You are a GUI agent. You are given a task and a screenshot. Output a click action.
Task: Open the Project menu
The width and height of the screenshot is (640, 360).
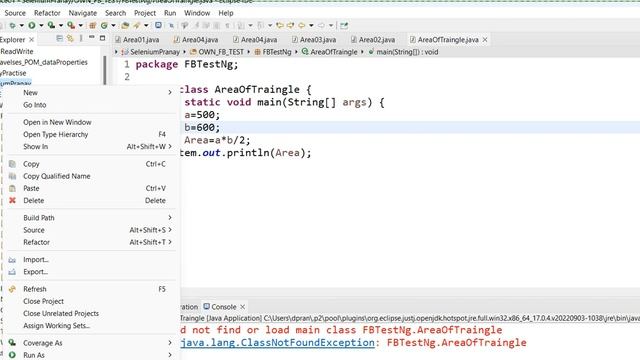[x=145, y=13]
